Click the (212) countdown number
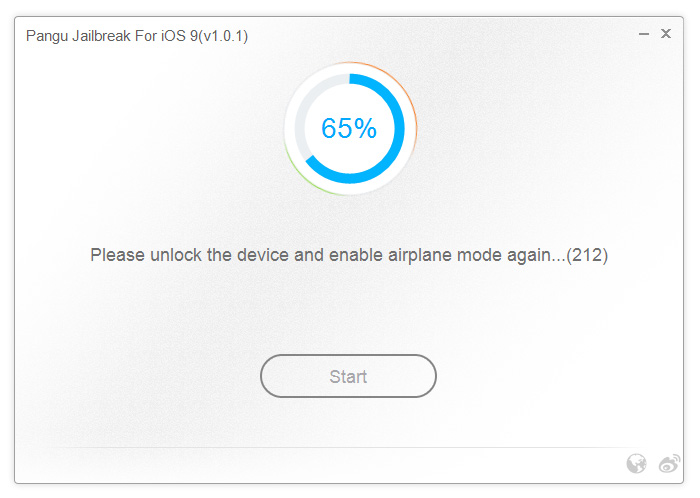 [587, 255]
